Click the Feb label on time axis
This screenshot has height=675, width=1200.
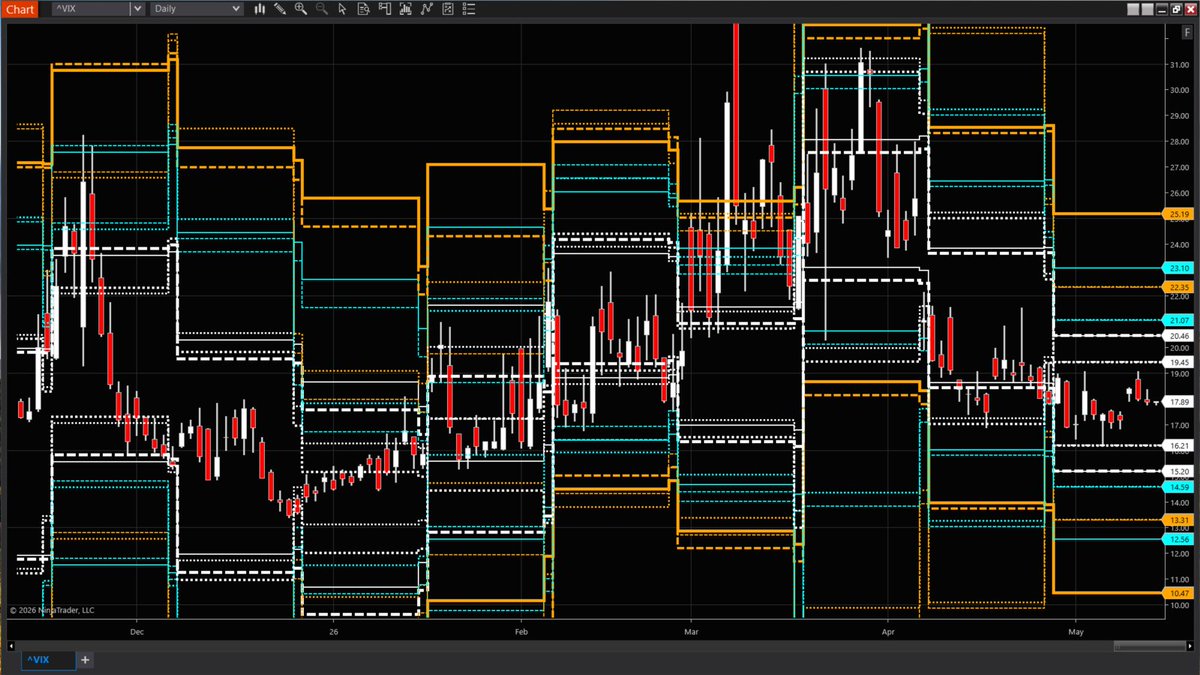coord(521,632)
